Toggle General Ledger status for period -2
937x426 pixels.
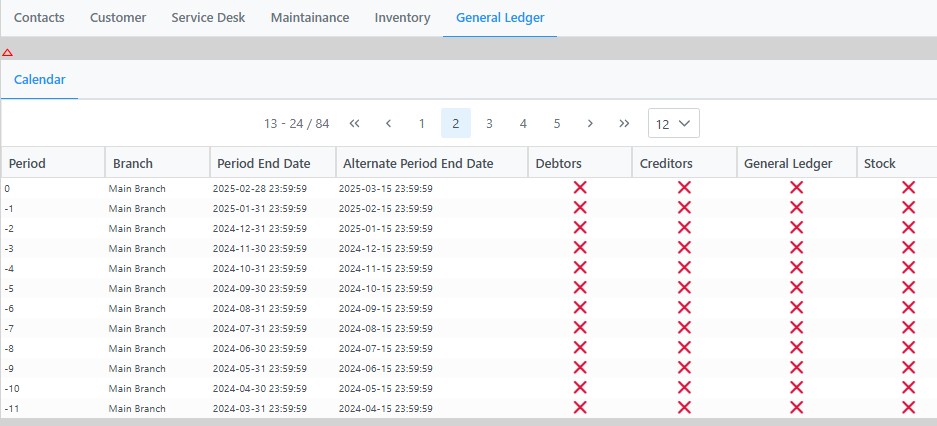pyautogui.click(x=796, y=228)
